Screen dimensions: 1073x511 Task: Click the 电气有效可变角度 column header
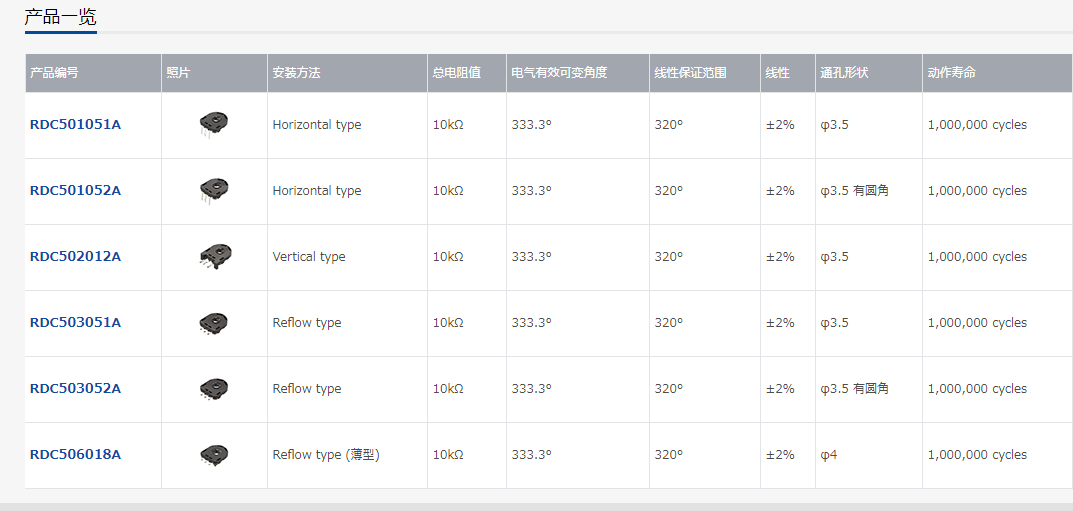pyautogui.click(x=559, y=73)
